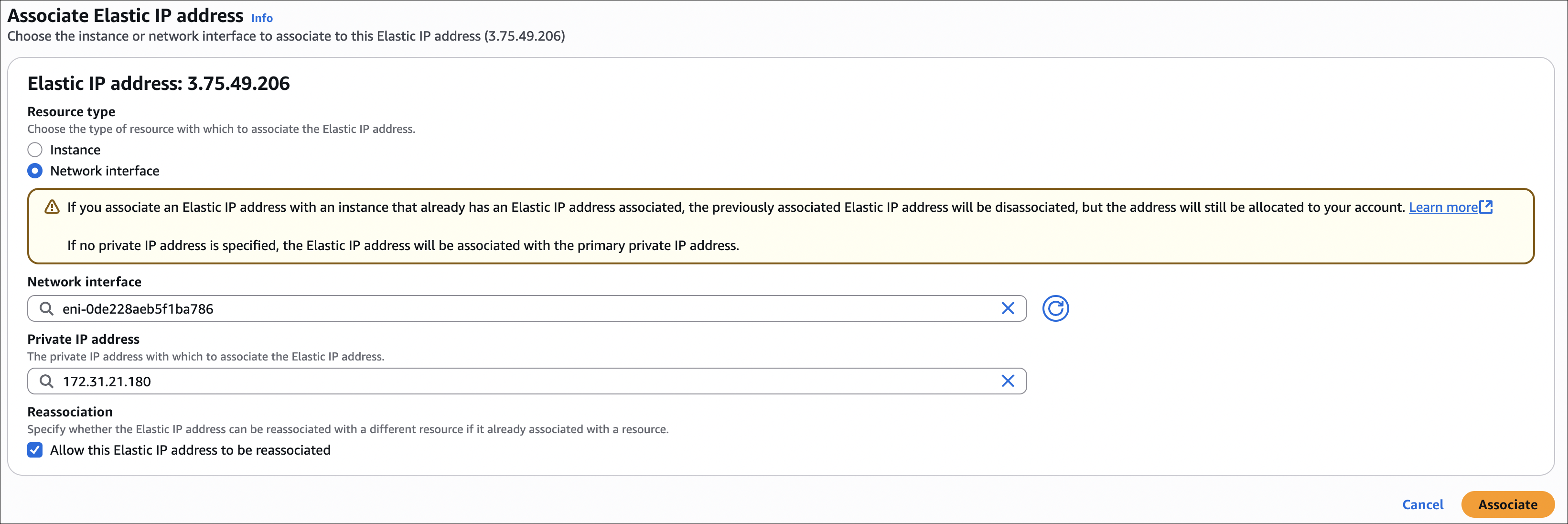Click the orange Associate button

[1507, 504]
